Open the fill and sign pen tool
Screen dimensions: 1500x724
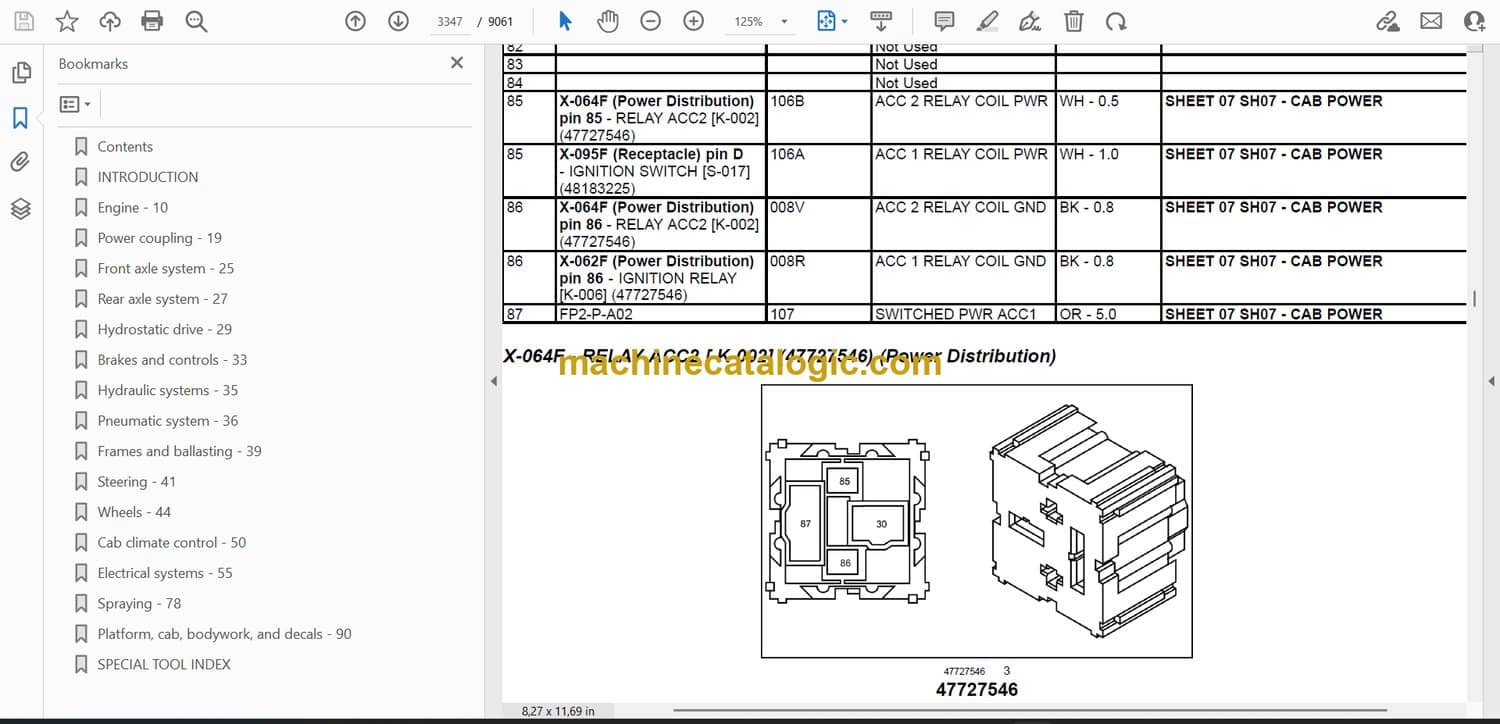pos(1030,21)
